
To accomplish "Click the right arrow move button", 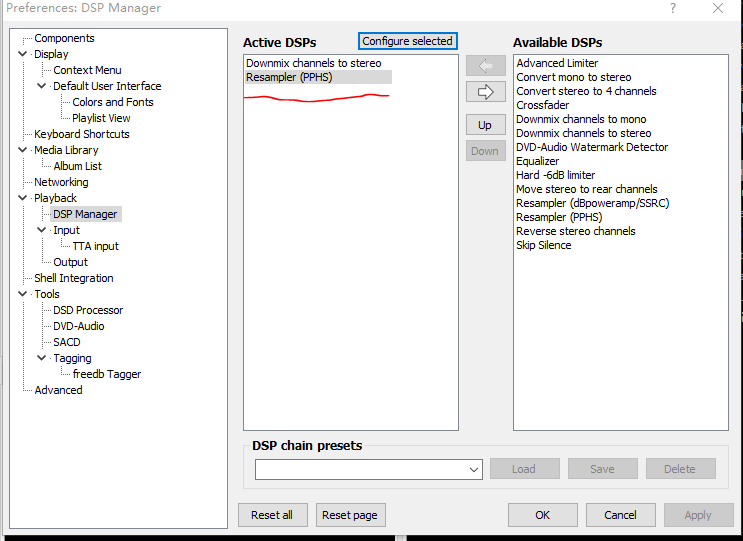I will 485,92.
